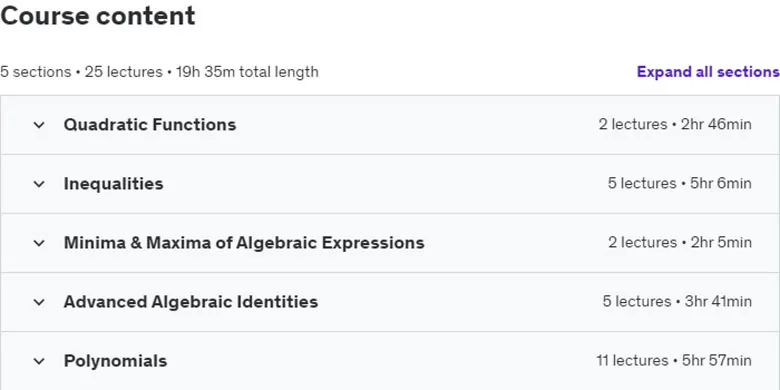
Task: Click the 5 sections summary text
Action: point(36,72)
